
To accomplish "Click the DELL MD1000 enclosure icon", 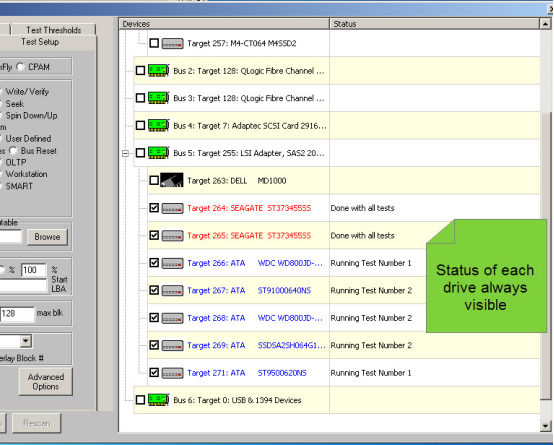I will [172, 180].
